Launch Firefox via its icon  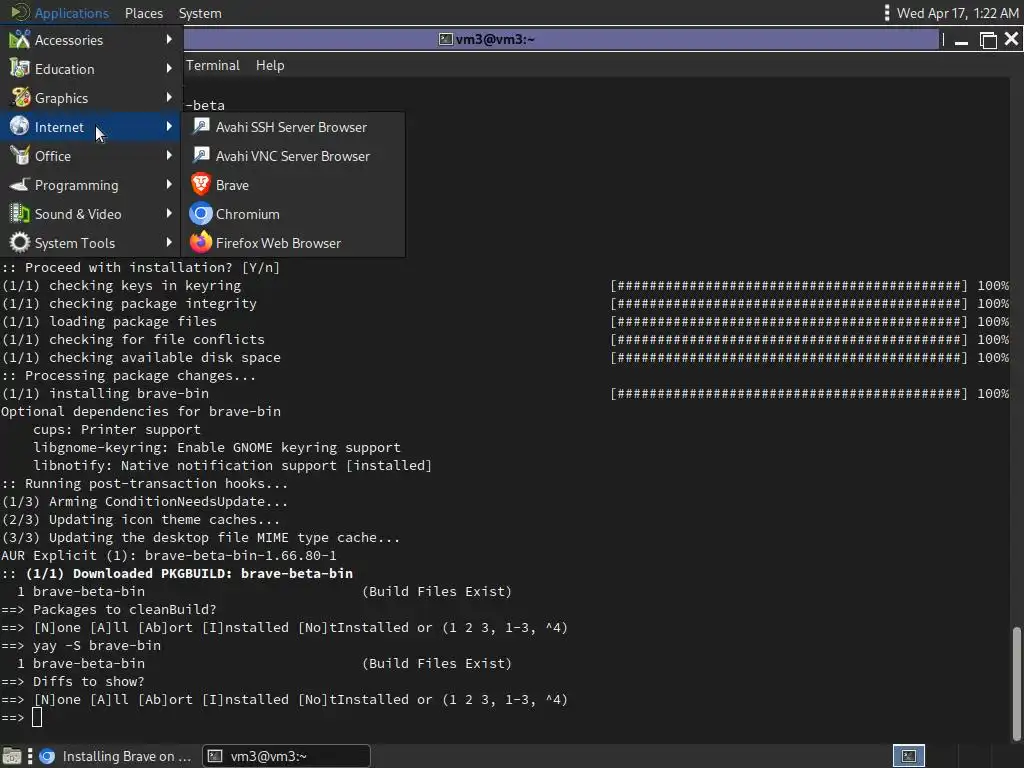200,243
